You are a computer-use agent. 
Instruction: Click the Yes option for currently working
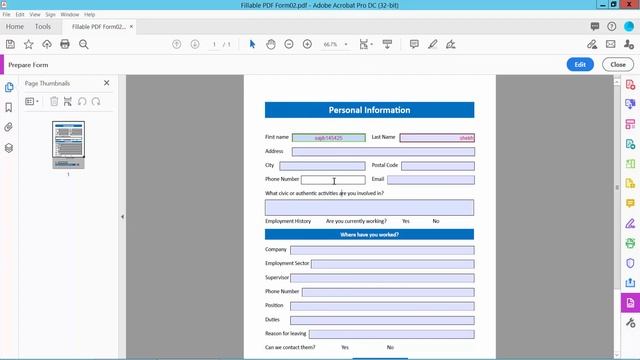pyautogui.click(x=405, y=221)
